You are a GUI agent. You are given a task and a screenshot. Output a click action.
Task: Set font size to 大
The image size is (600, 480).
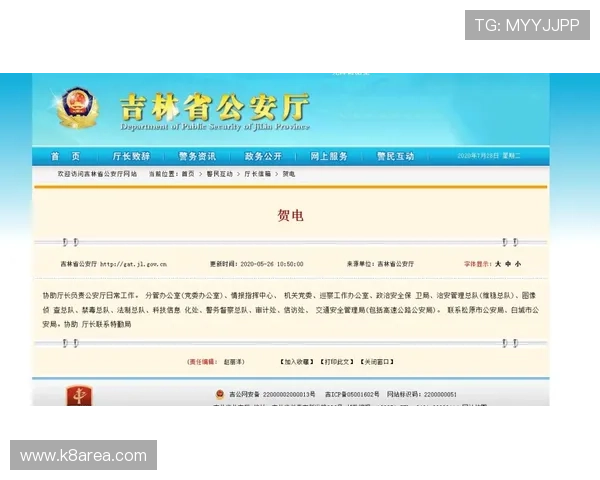pyautogui.click(x=498, y=264)
